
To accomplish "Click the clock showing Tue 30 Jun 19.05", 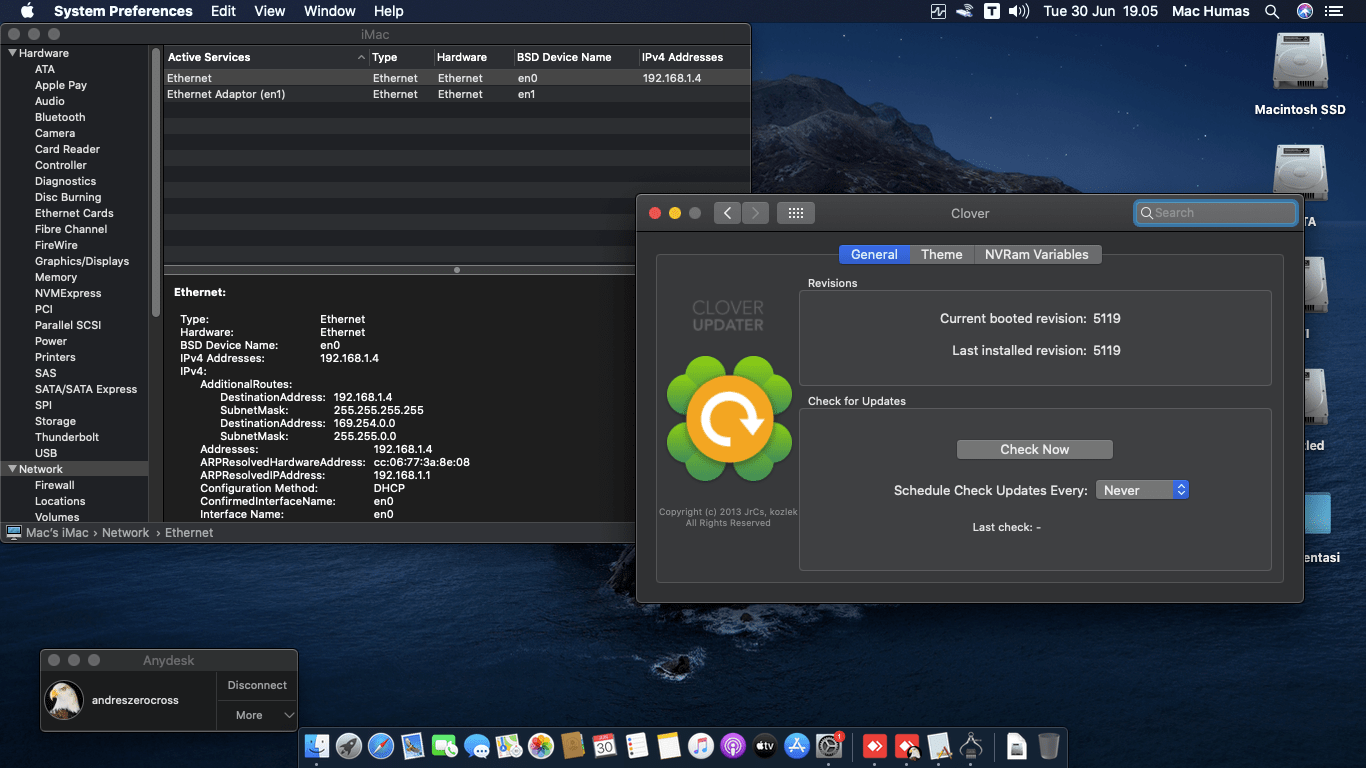I will [x=1100, y=11].
